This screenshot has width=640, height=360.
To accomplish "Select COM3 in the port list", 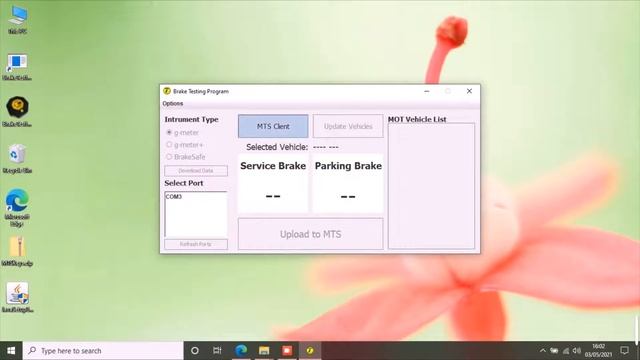I will [x=174, y=197].
